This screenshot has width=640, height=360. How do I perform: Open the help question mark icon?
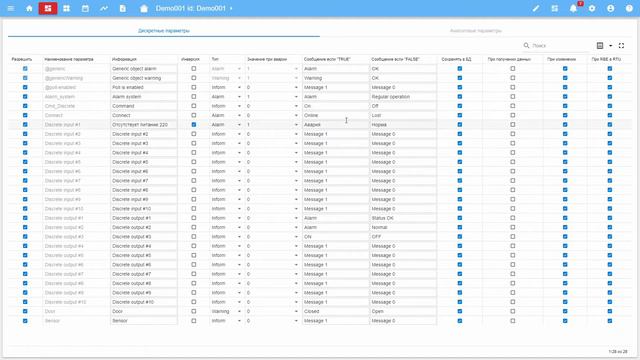629,8
